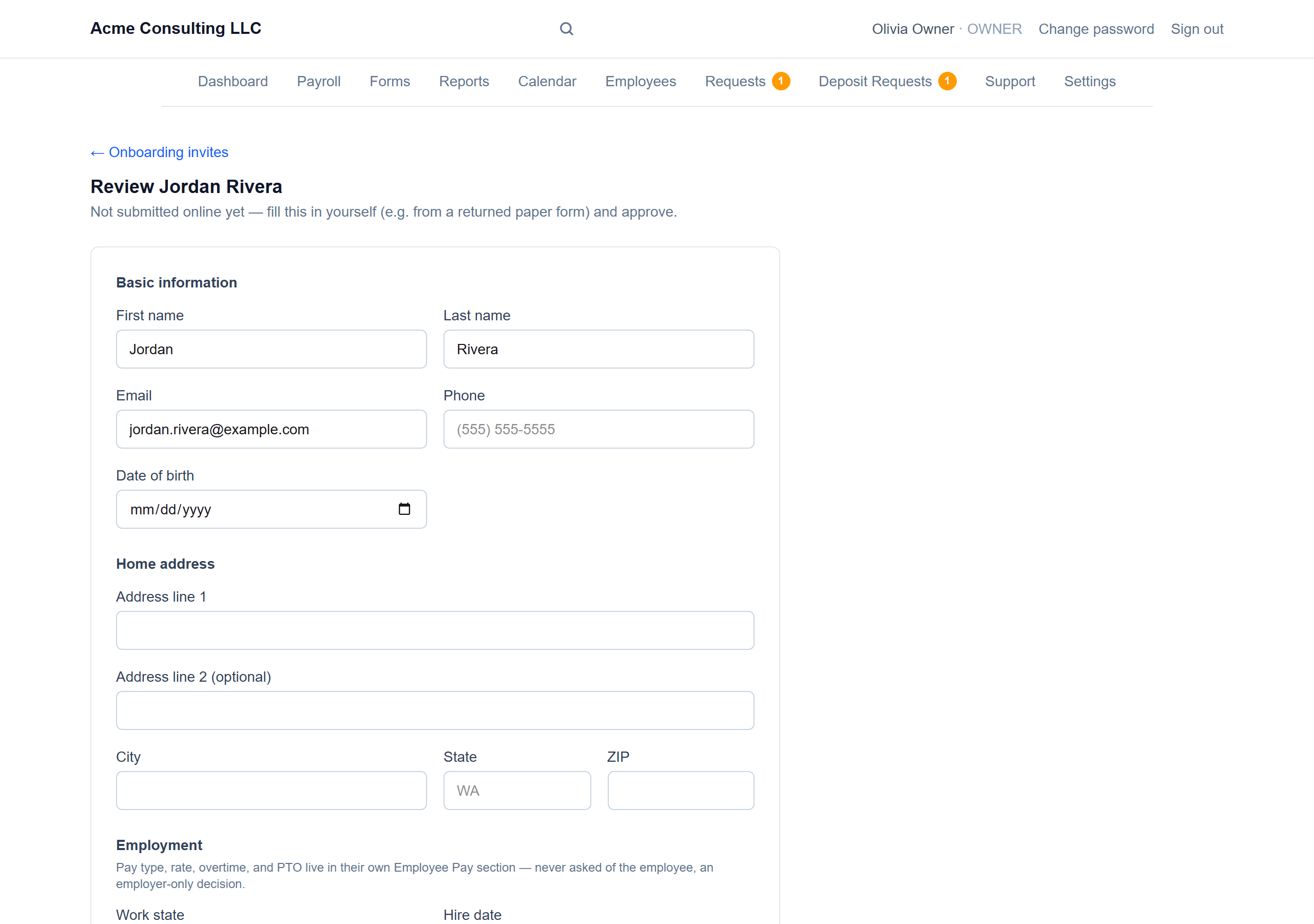Viewport: 1314px width, 924px height.
Task: Click the Acme Consulting LLC company name
Action: click(x=176, y=28)
